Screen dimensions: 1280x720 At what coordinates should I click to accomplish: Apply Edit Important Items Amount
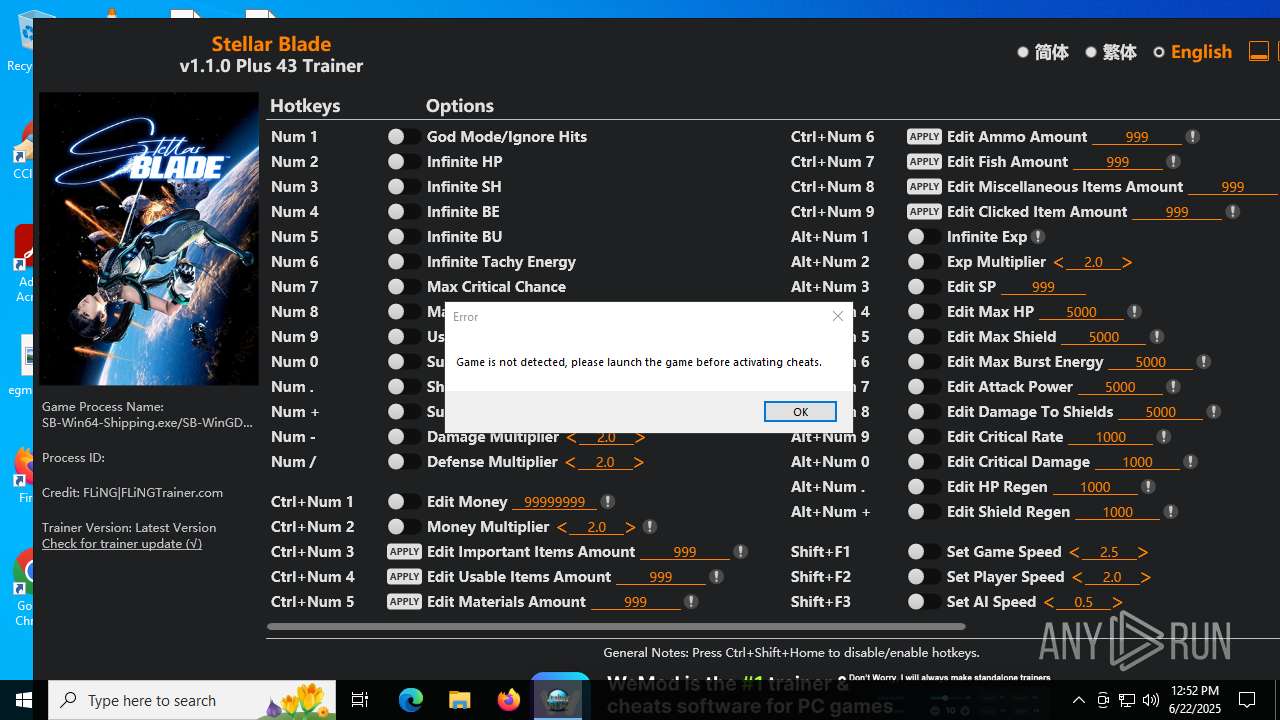point(404,552)
